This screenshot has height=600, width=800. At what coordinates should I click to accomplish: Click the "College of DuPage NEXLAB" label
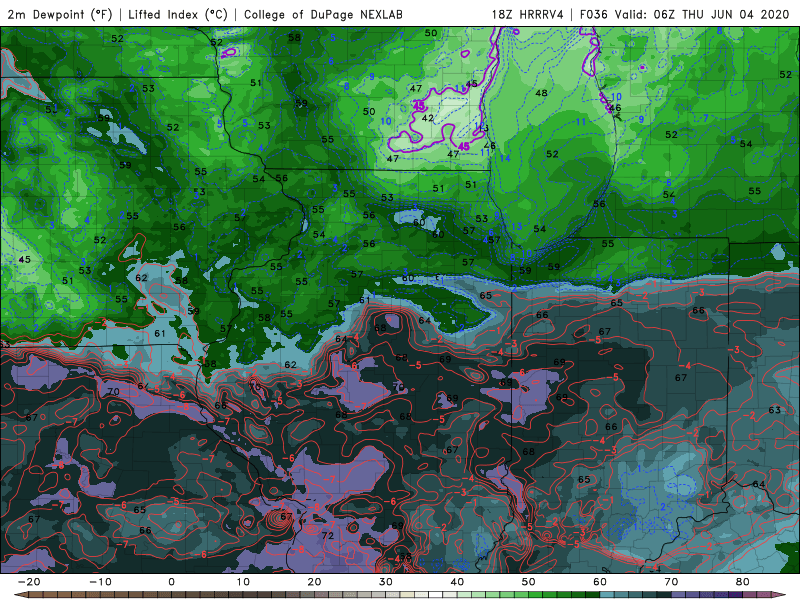pyautogui.click(x=323, y=14)
